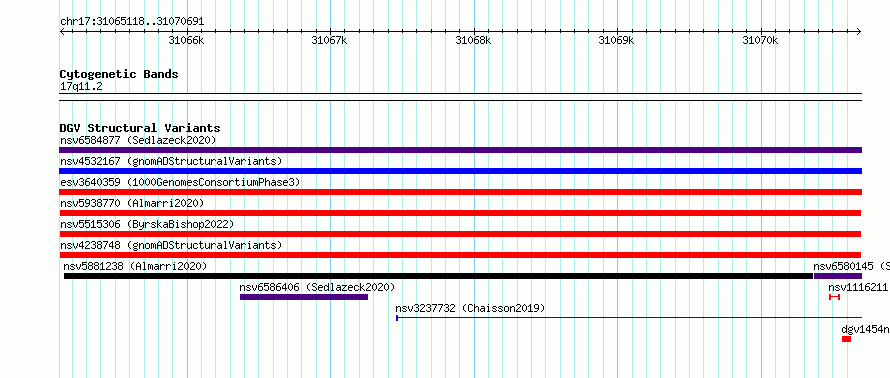Select the red esv3640359 variant bar

click(460, 192)
